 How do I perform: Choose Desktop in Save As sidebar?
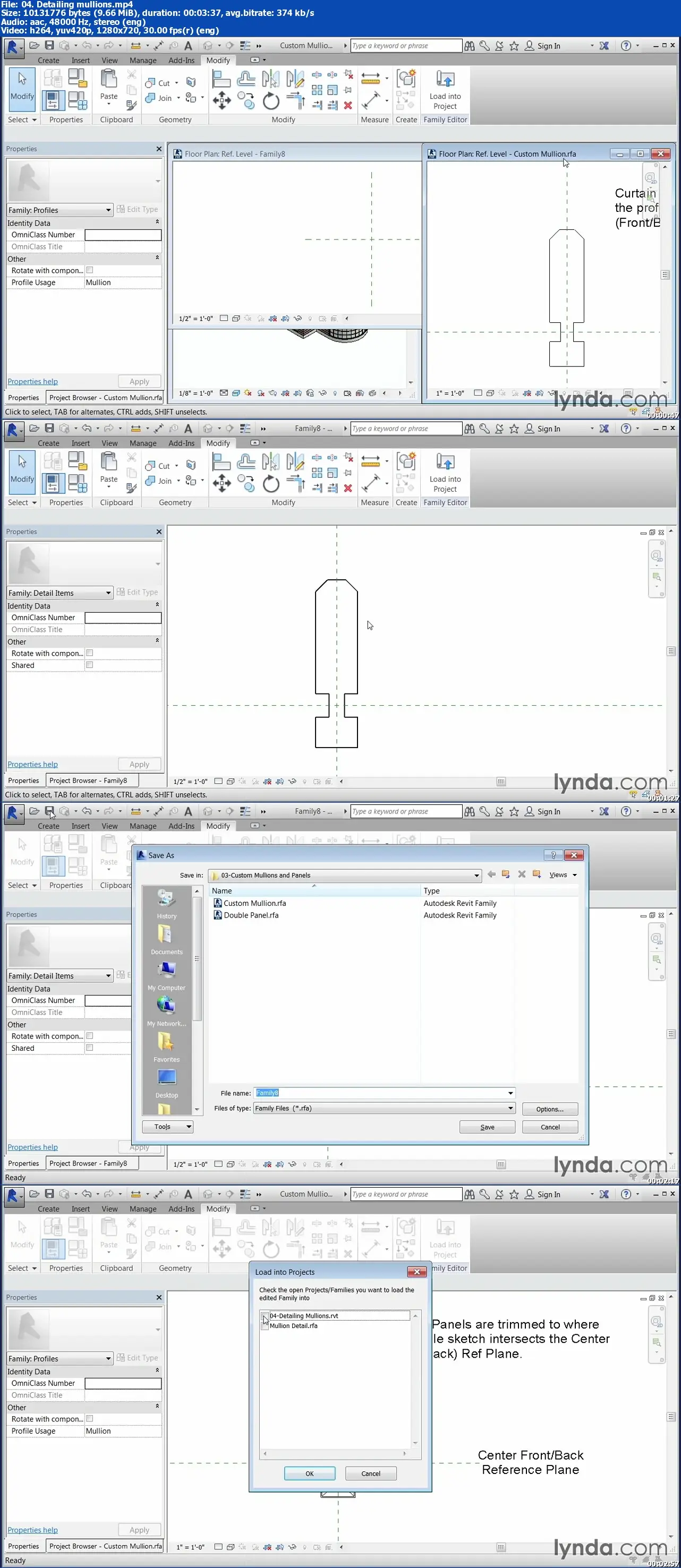[x=166, y=1084]
